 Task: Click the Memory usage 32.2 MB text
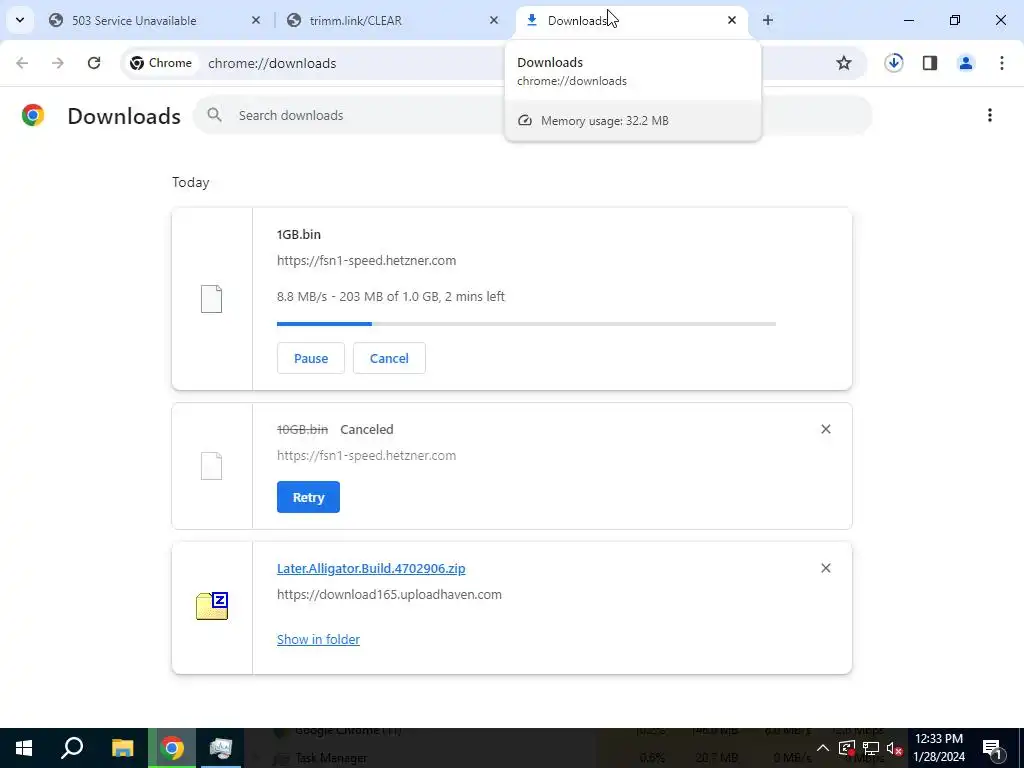[605, 121]
